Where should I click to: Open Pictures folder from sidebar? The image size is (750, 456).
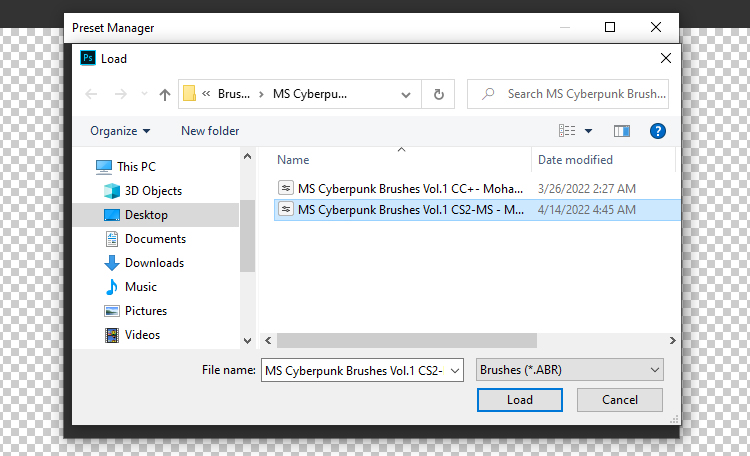[x=145, y=311]
